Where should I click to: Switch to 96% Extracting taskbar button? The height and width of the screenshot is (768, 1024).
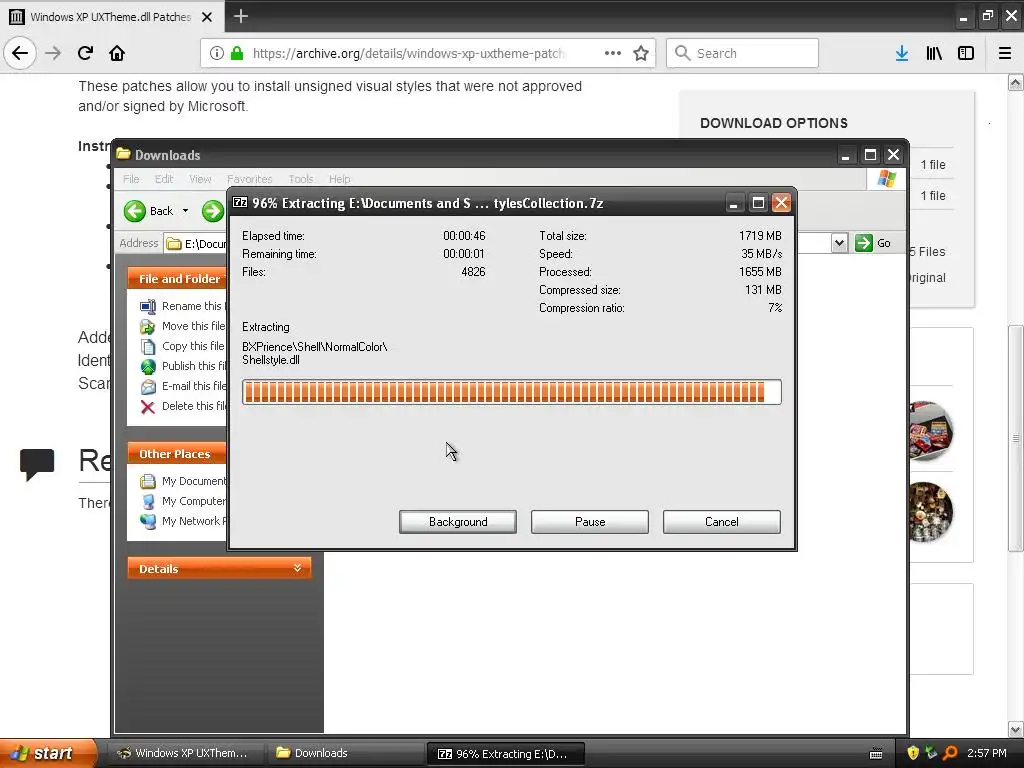505,754
